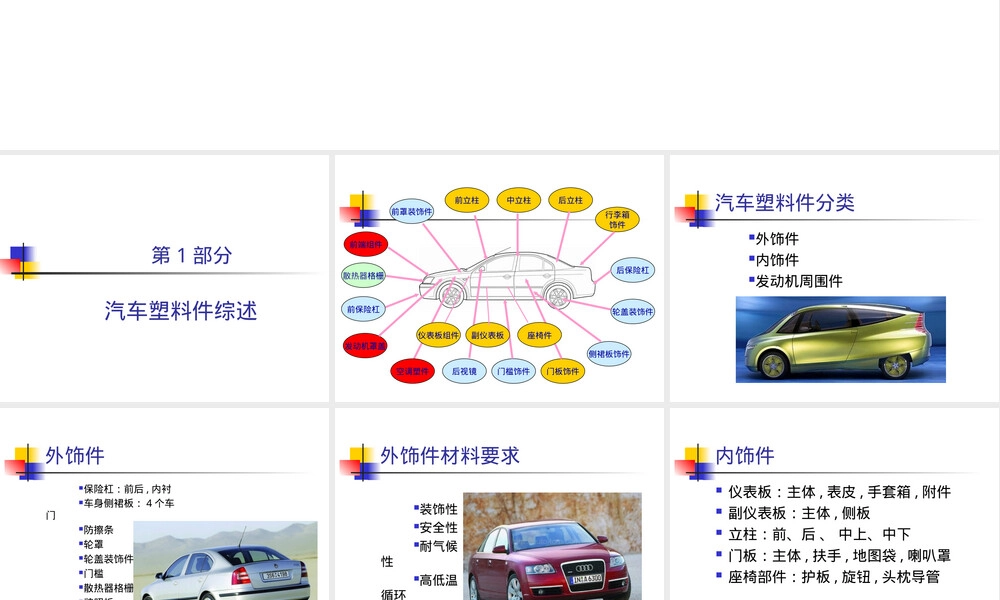Select the 副仪表板 yellow ellipse
This screenshot has width=1000, height=600.
(x=487, y=335)
